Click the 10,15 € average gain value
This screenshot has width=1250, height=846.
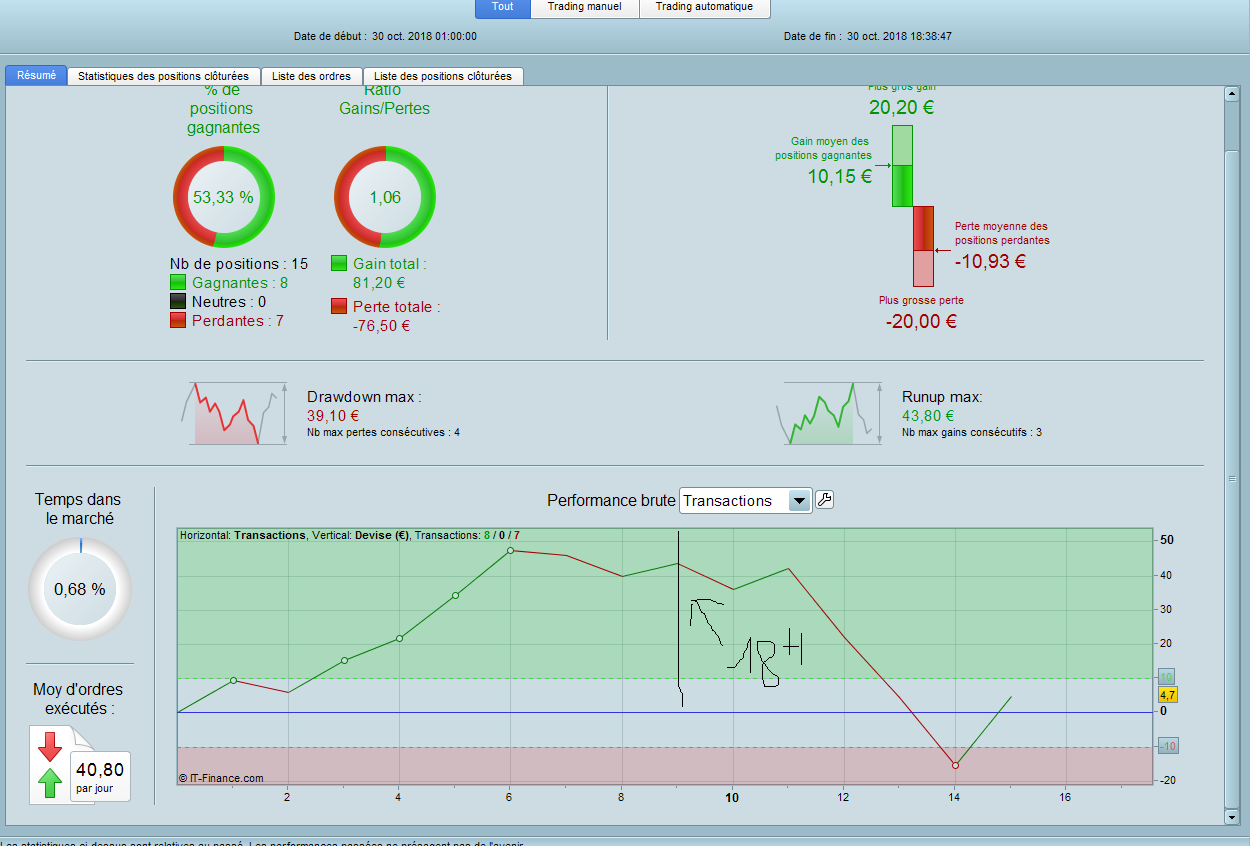(840, 177)
